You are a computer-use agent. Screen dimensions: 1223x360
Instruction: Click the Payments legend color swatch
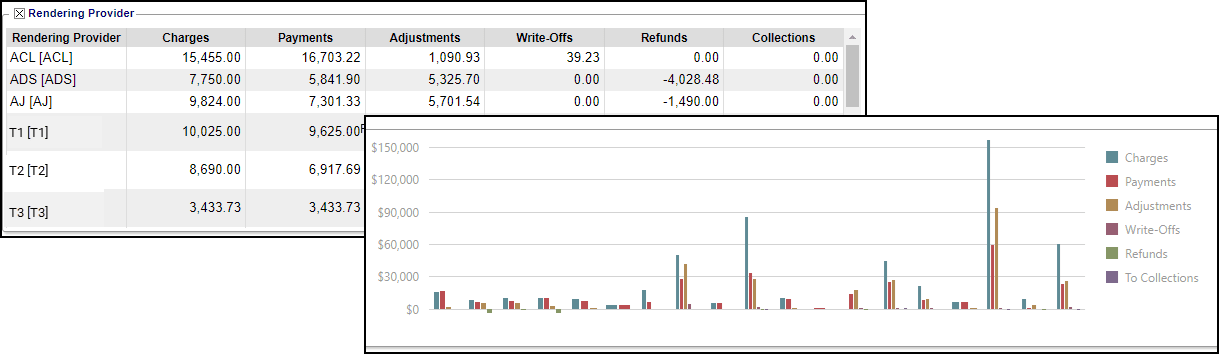pos(1112,182)
